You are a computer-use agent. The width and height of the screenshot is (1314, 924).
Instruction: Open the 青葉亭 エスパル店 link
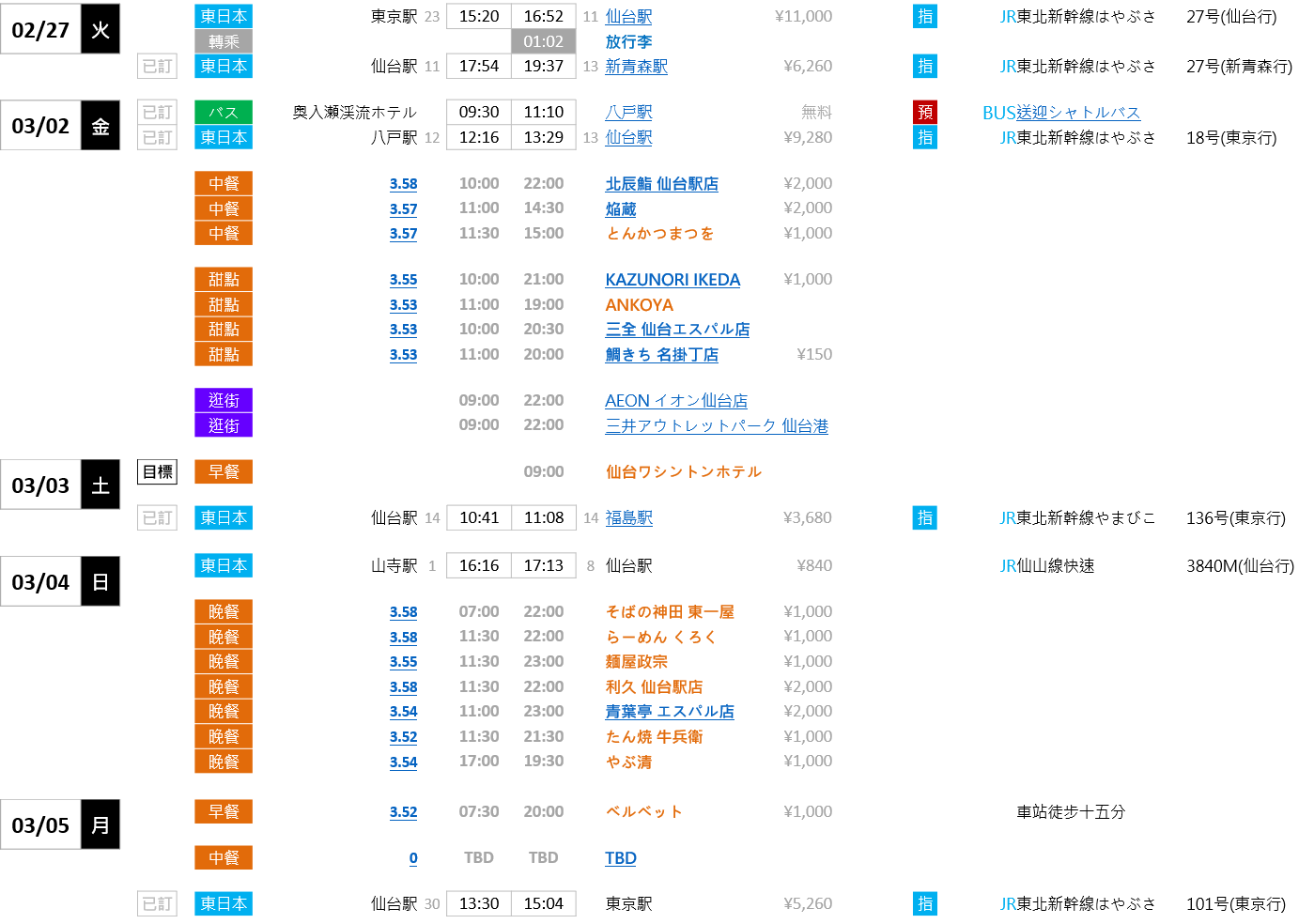(x=670, y=711)
